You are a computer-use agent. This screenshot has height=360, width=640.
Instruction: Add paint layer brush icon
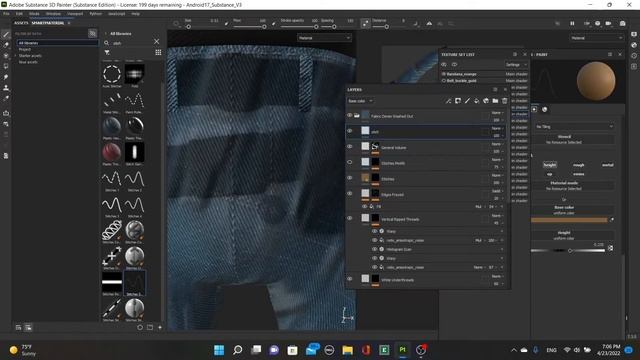tap(467, 101)
